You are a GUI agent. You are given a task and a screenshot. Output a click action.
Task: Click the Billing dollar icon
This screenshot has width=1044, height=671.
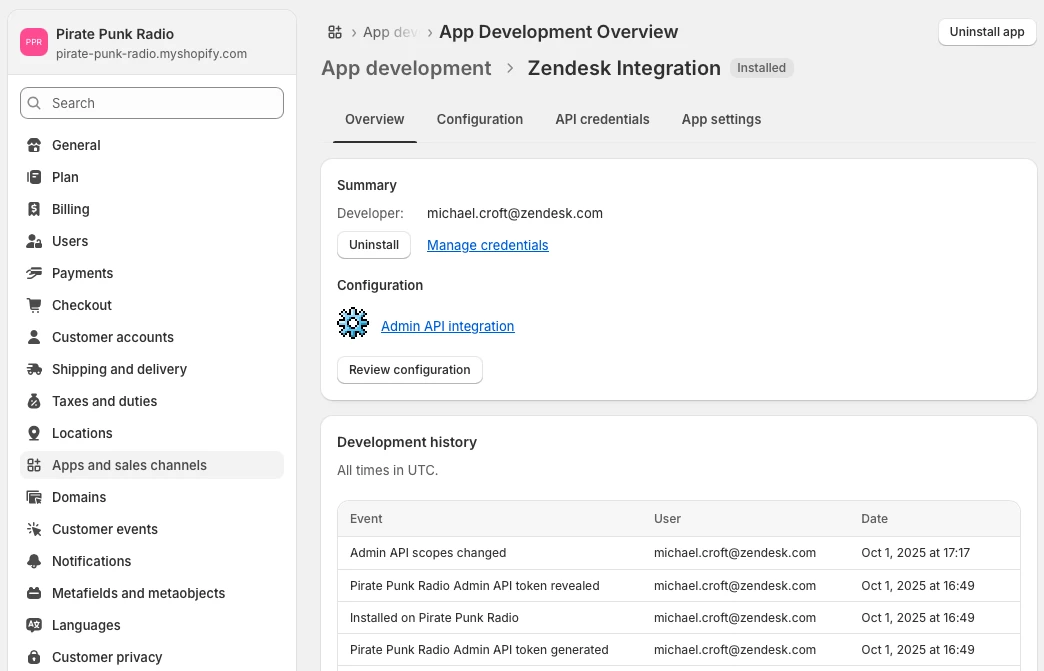coord(34,209)
